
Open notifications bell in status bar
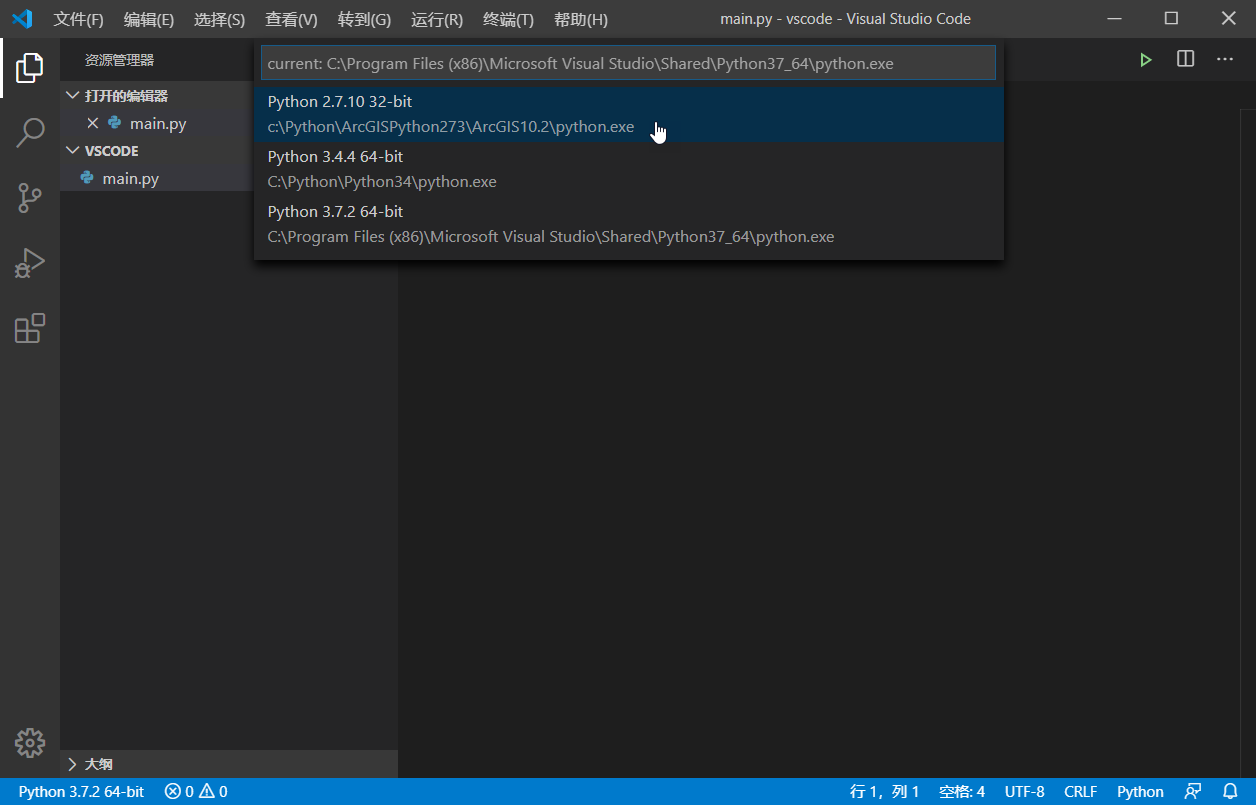pyautogui.click(x=1230, y=791)
